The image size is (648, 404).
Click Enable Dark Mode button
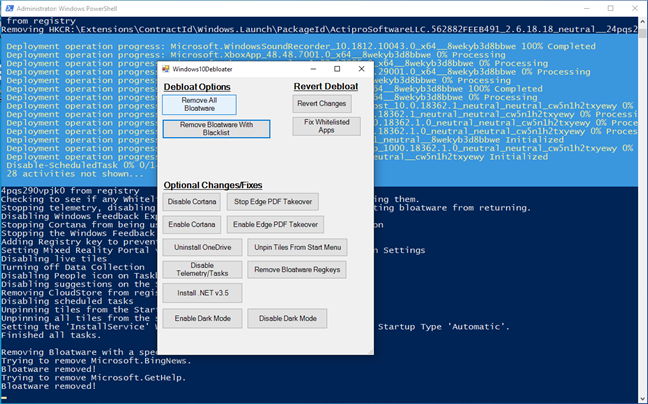click(x=202, y=318)
